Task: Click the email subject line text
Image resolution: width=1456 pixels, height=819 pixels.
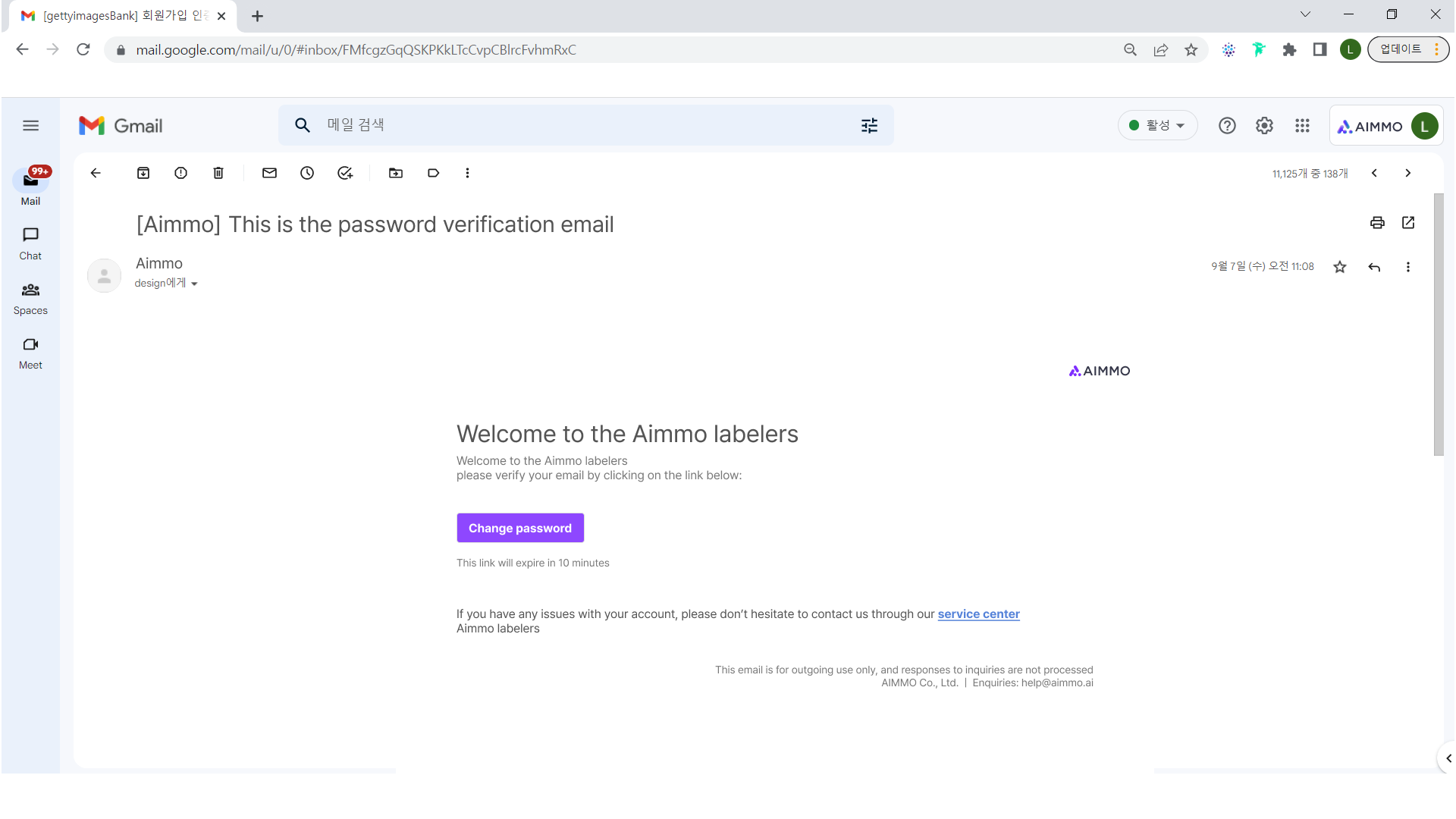Action: tap(375, 224)
